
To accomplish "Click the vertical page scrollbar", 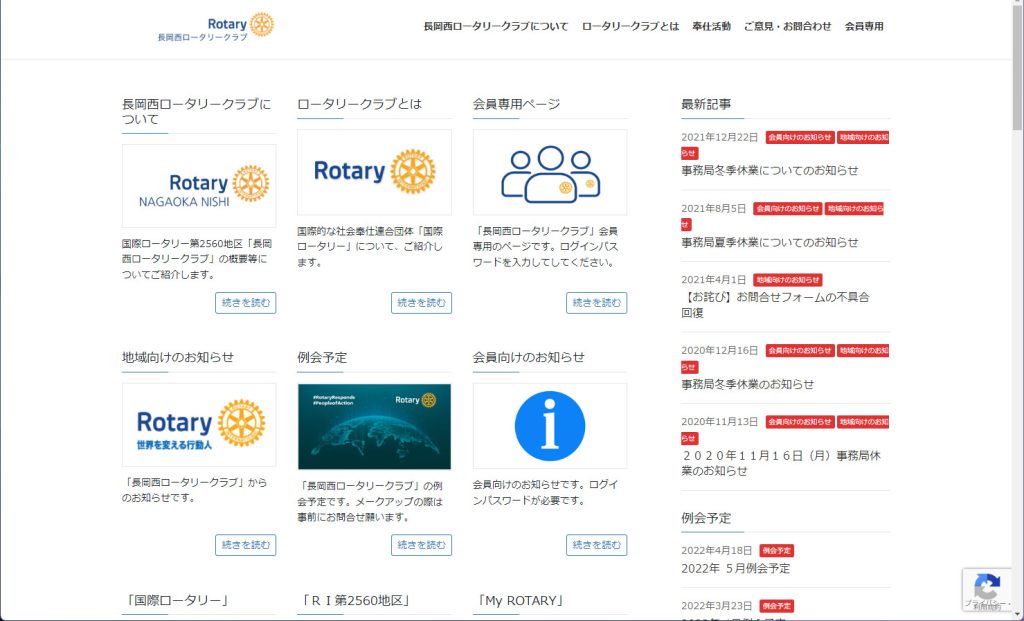I will [x=1017, y=300].
